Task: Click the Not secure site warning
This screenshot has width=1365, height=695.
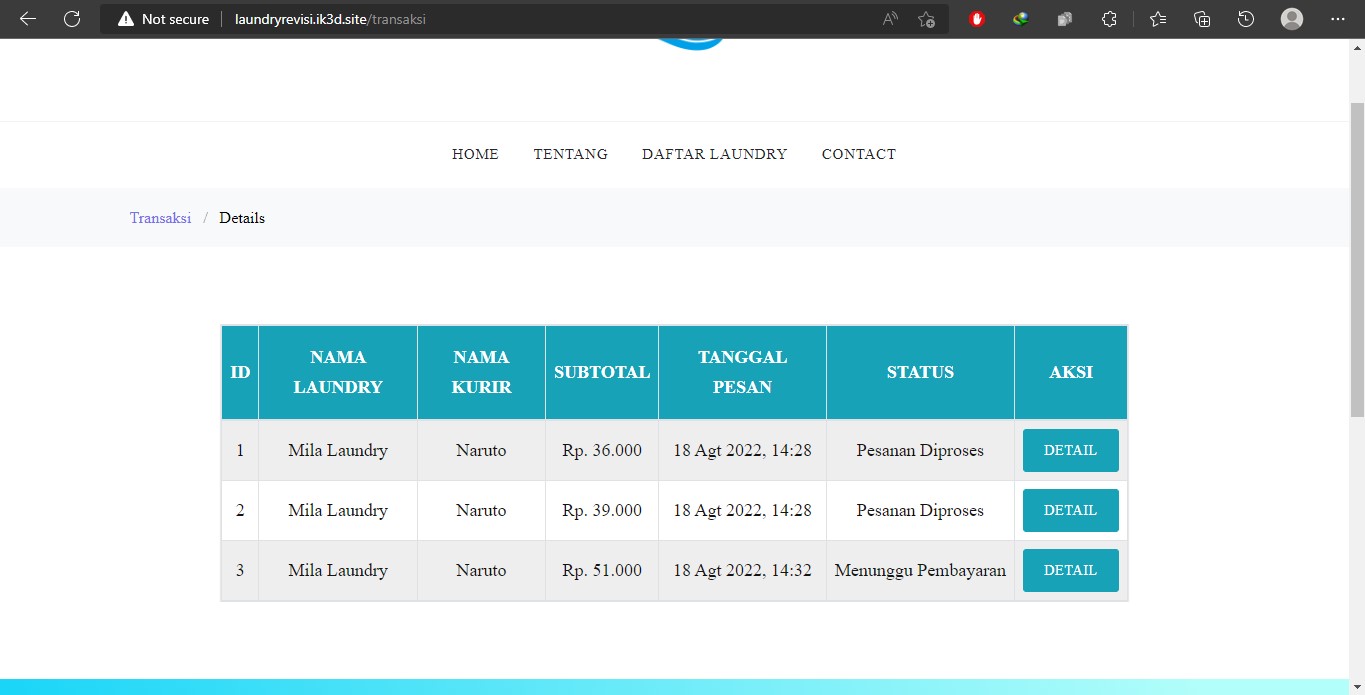Action: tap(164, 19)
